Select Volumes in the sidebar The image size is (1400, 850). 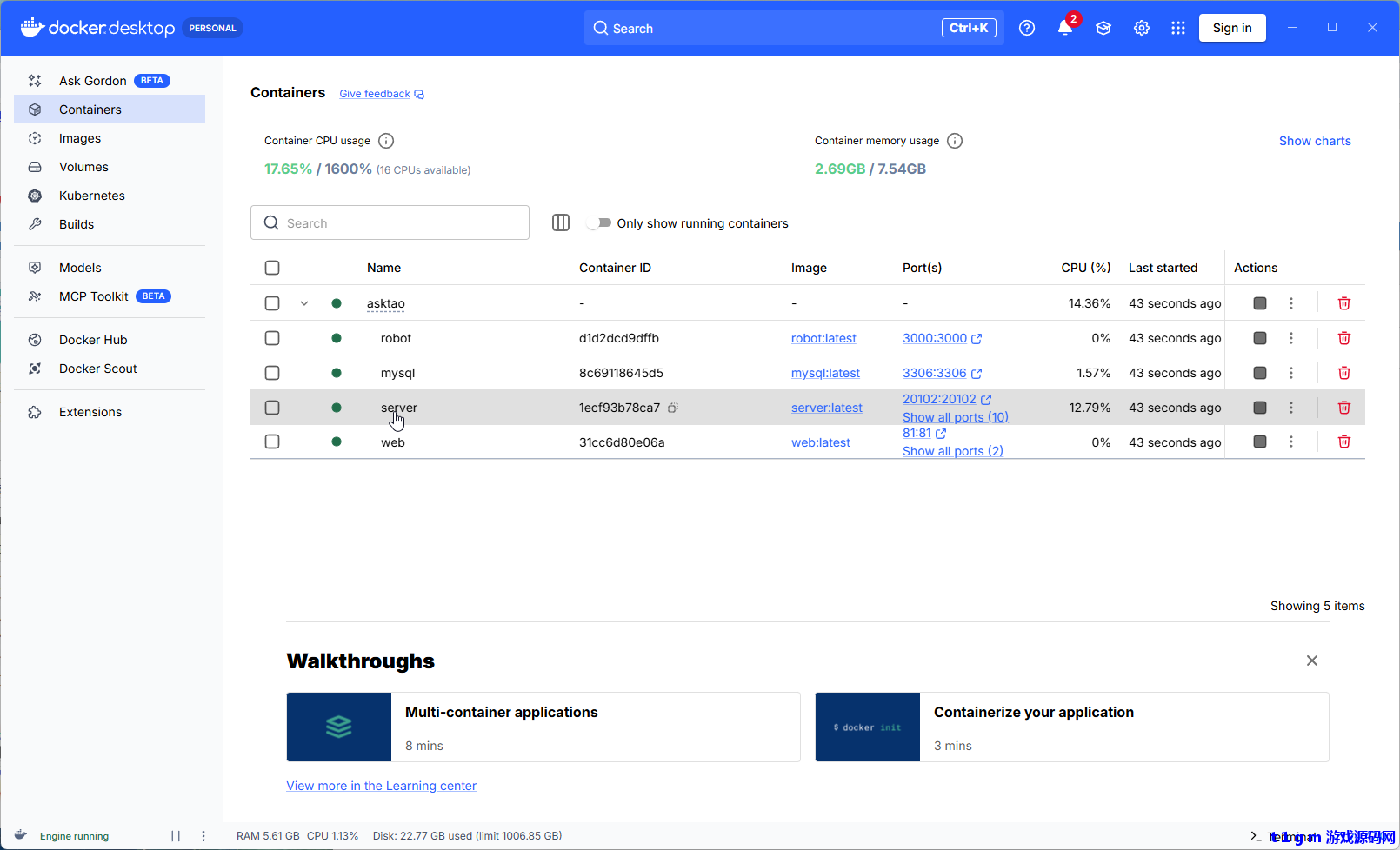(83, 167)
